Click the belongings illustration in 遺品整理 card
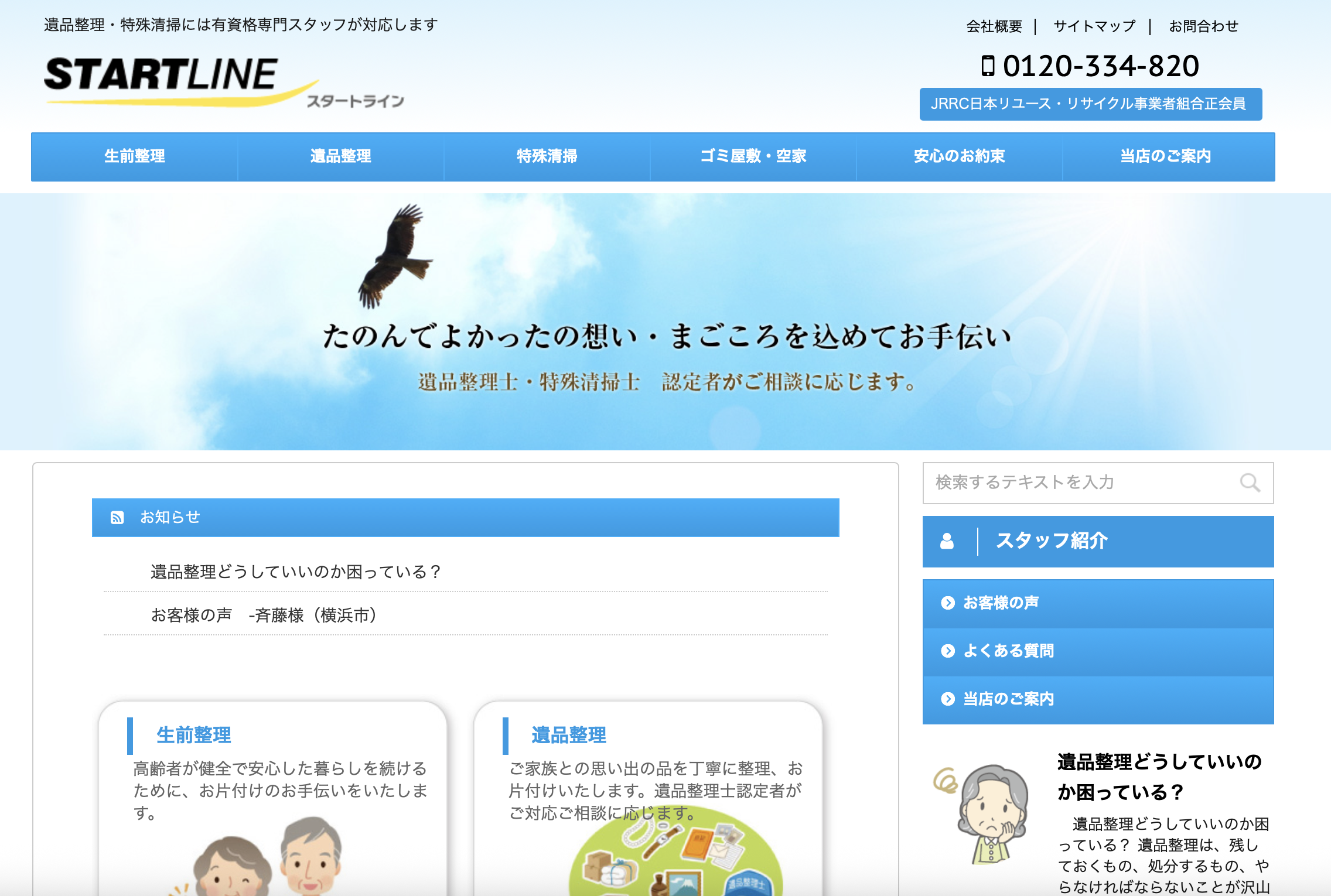This screenshot has width=1331, height=896. pos(675,852)
